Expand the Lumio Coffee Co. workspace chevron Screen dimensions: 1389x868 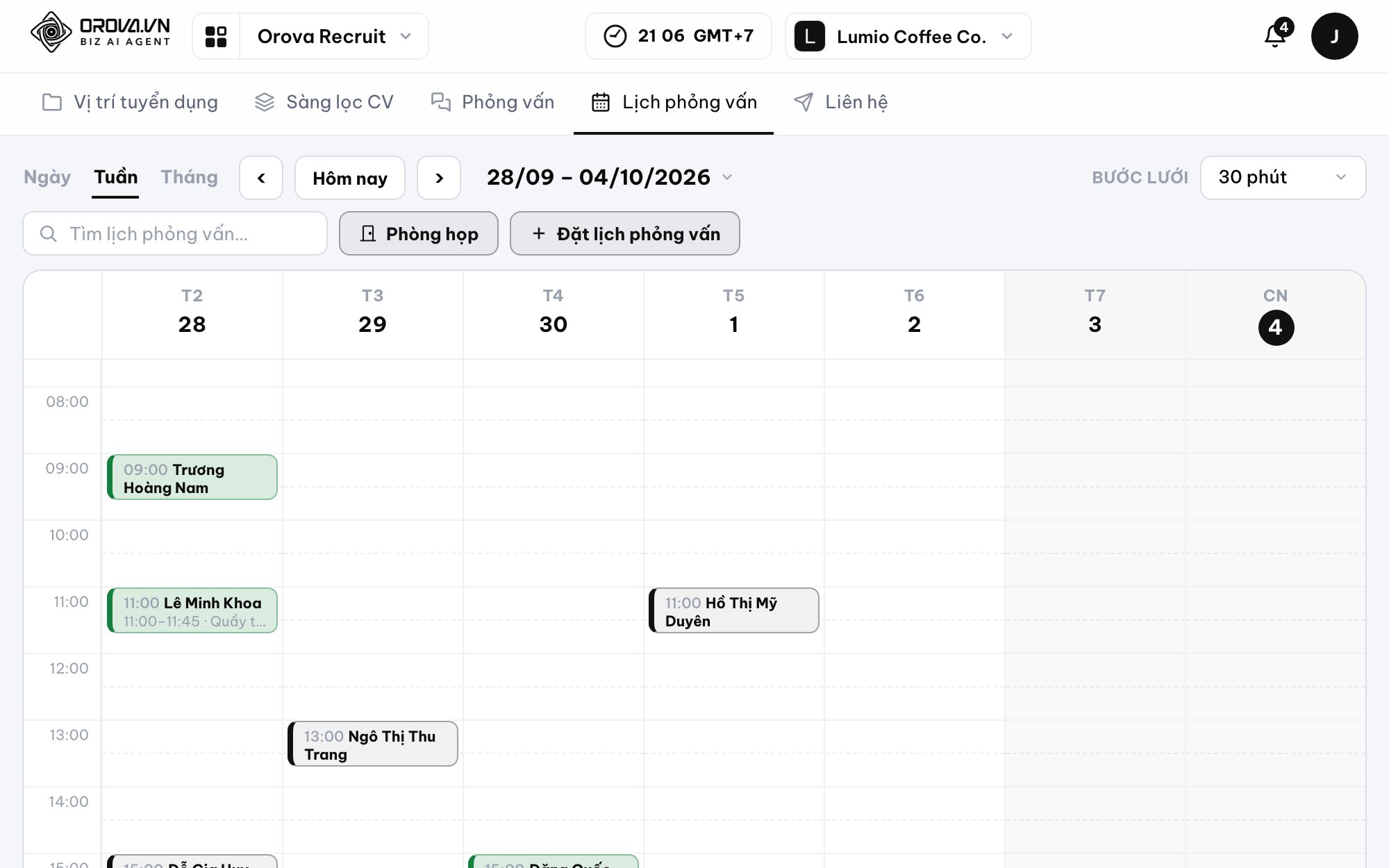click(x=1007, y=36)
